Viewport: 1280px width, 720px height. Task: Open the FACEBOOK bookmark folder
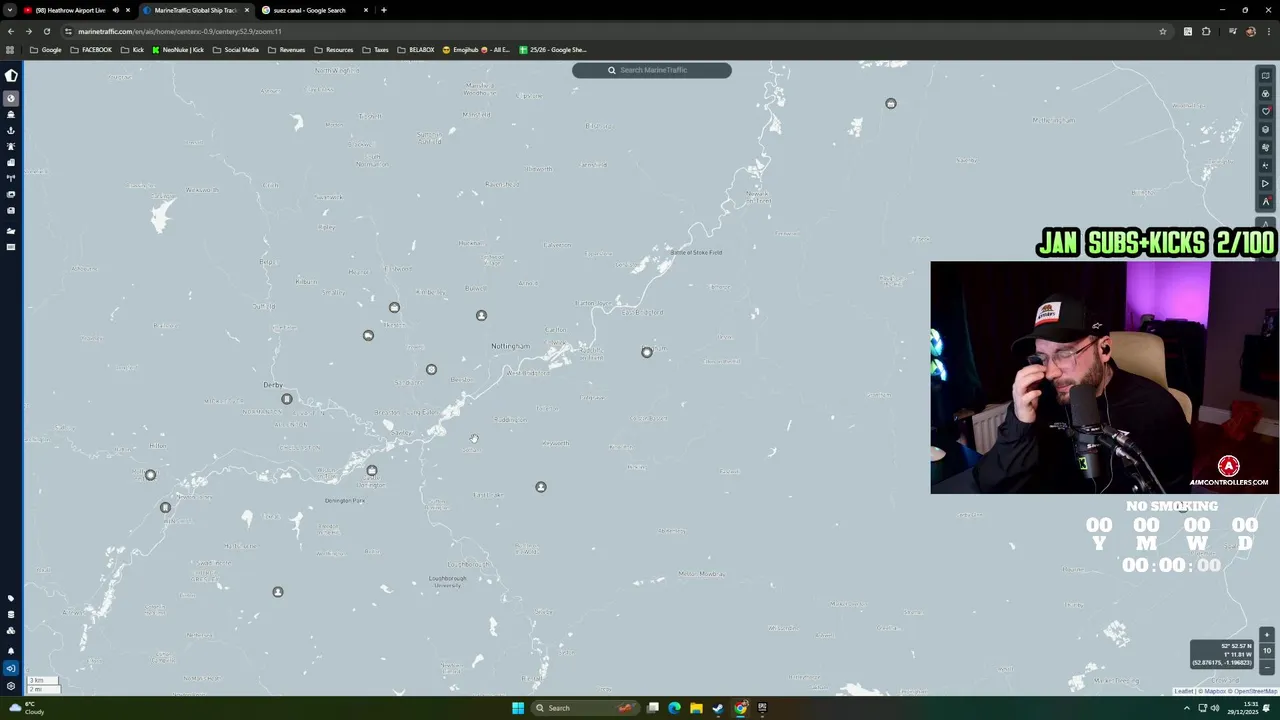pos(91,50)
